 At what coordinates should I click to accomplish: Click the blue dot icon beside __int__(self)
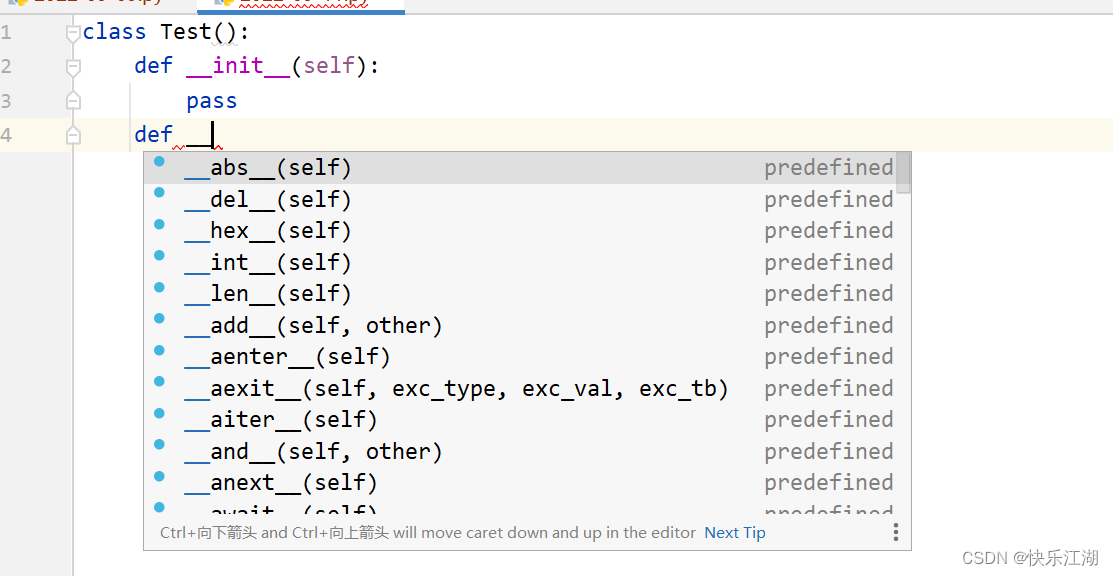coord(159,256)
